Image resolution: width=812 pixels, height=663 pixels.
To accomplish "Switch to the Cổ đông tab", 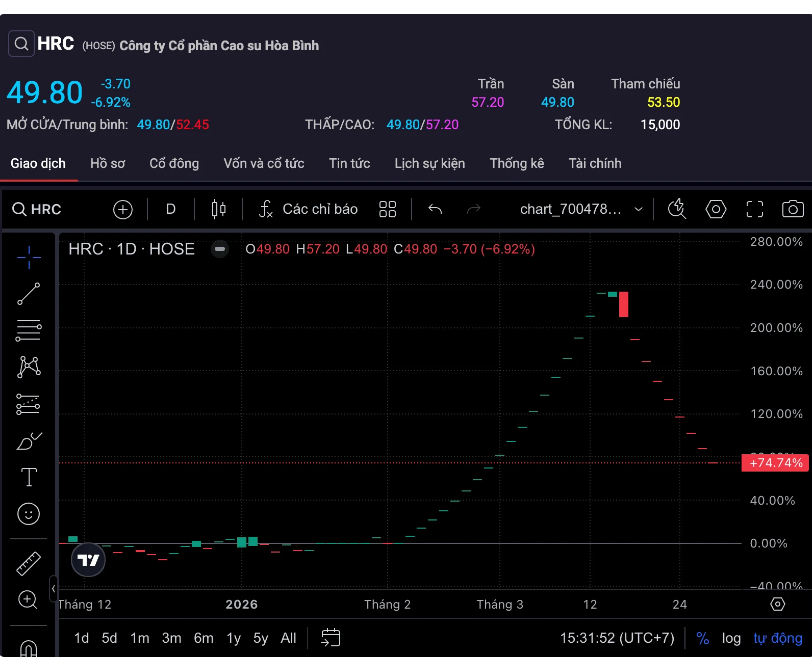I will click(x=174, y=164).
